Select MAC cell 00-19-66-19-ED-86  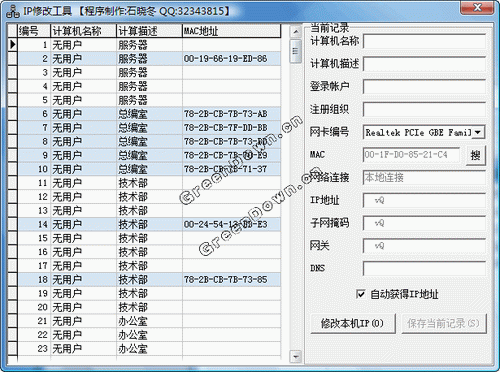[231, 59]
